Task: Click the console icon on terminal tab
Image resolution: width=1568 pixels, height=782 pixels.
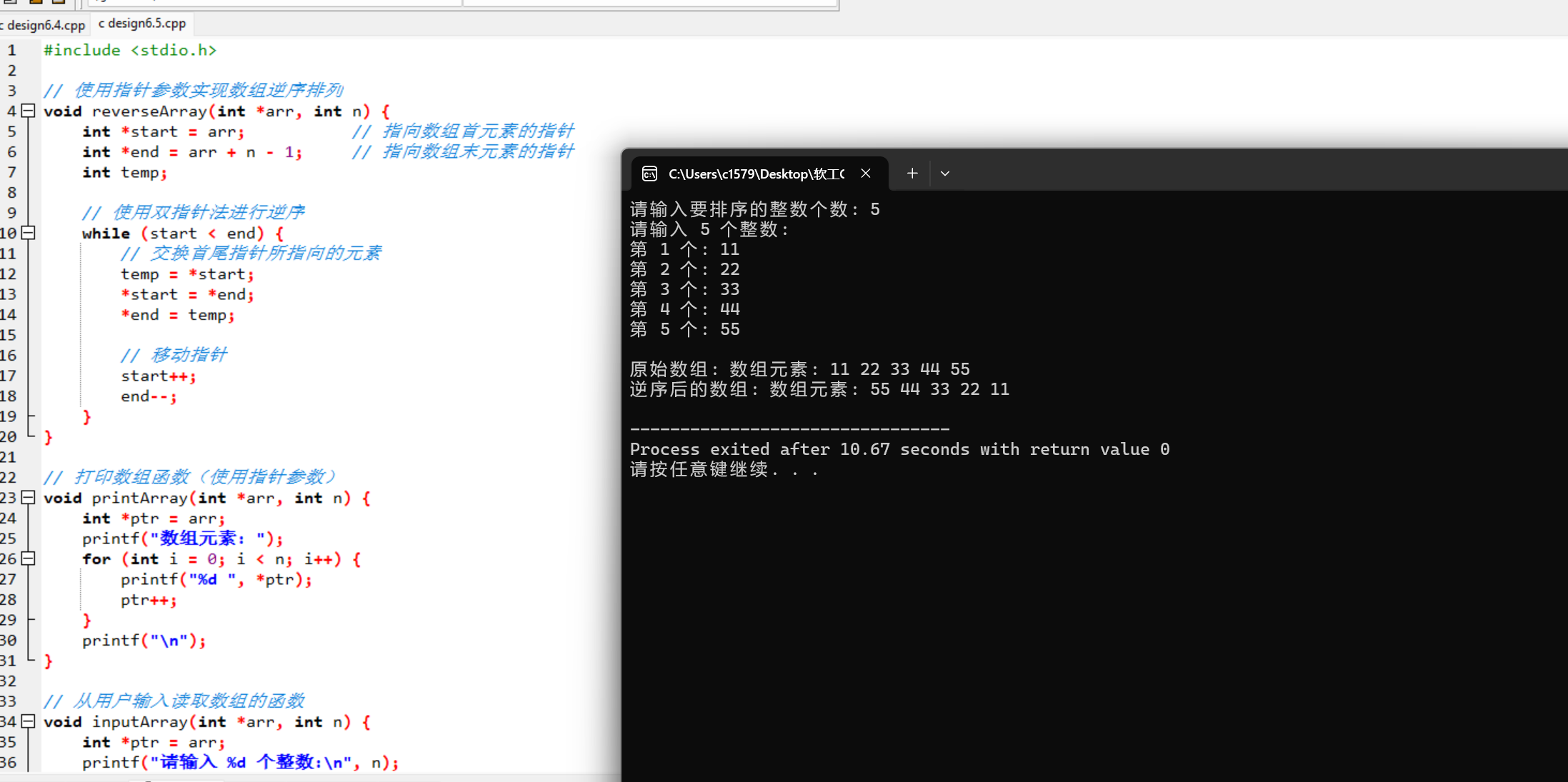Action: [x=649, y=174]
